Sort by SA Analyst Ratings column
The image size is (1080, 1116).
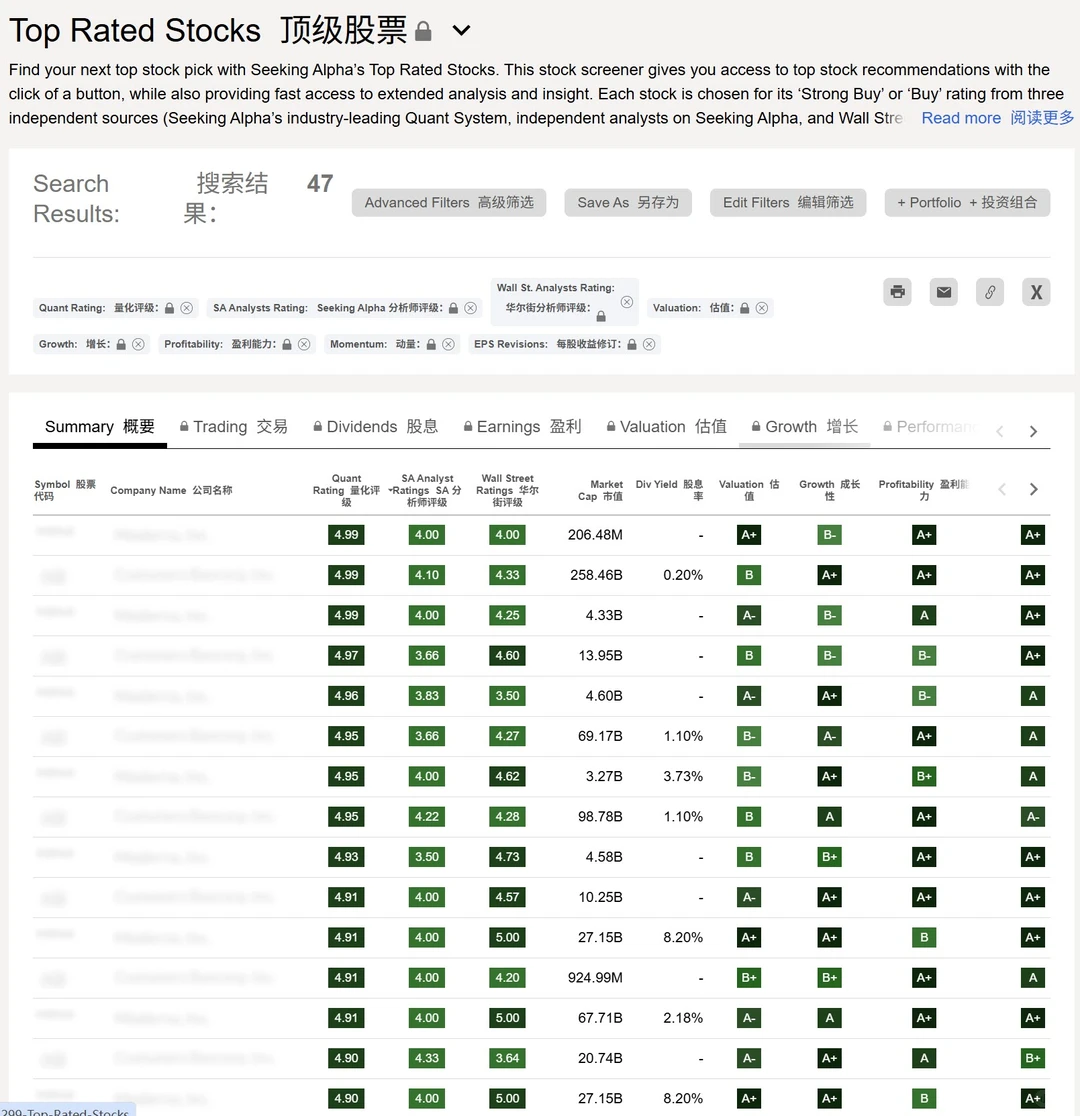pyautogui.click(x=426, y=490)
